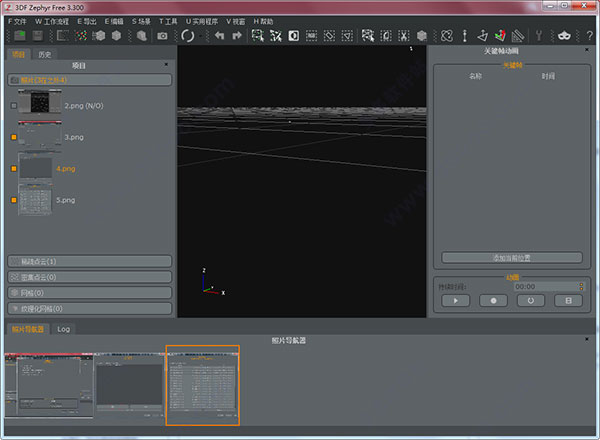Viewport: 600px width, 440px height.
Task: Click the new project icon in toolbar
Action: click(x=20, y=36)
